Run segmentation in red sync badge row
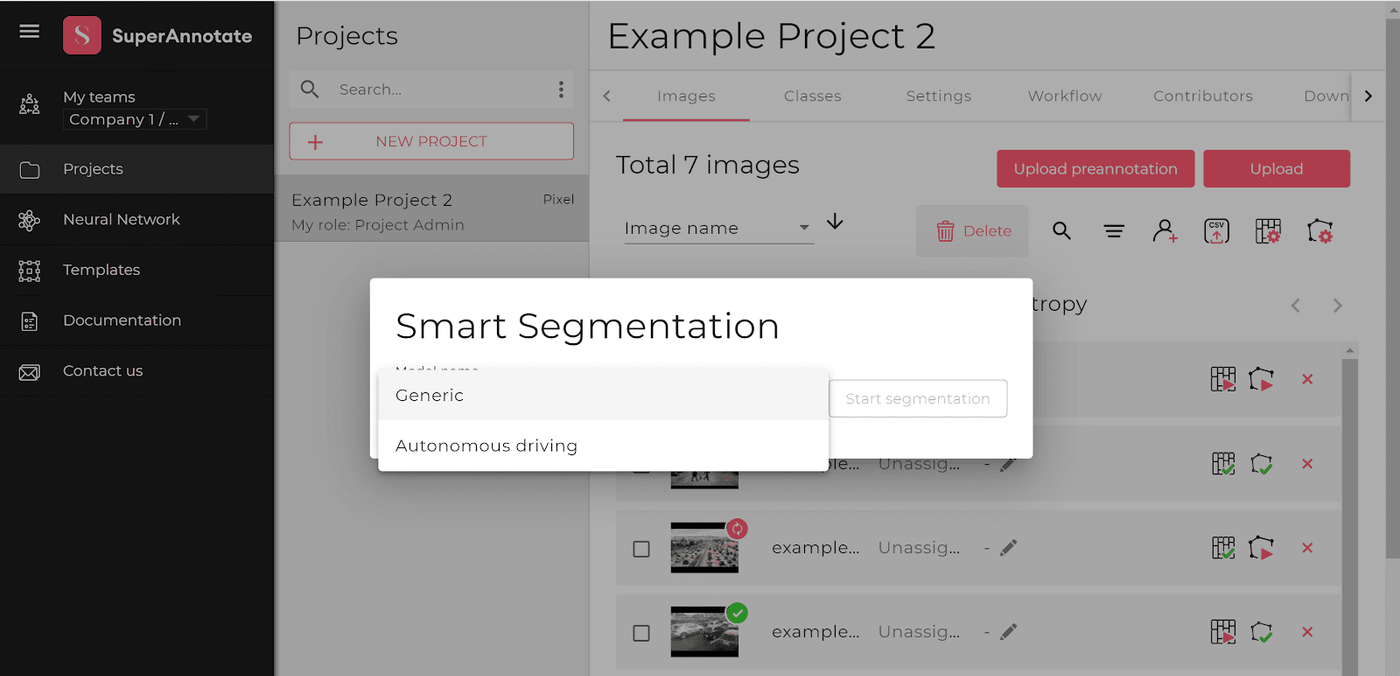This screenshot has height=676, width=1400. pyautogui.click(x=1262, y=548)
